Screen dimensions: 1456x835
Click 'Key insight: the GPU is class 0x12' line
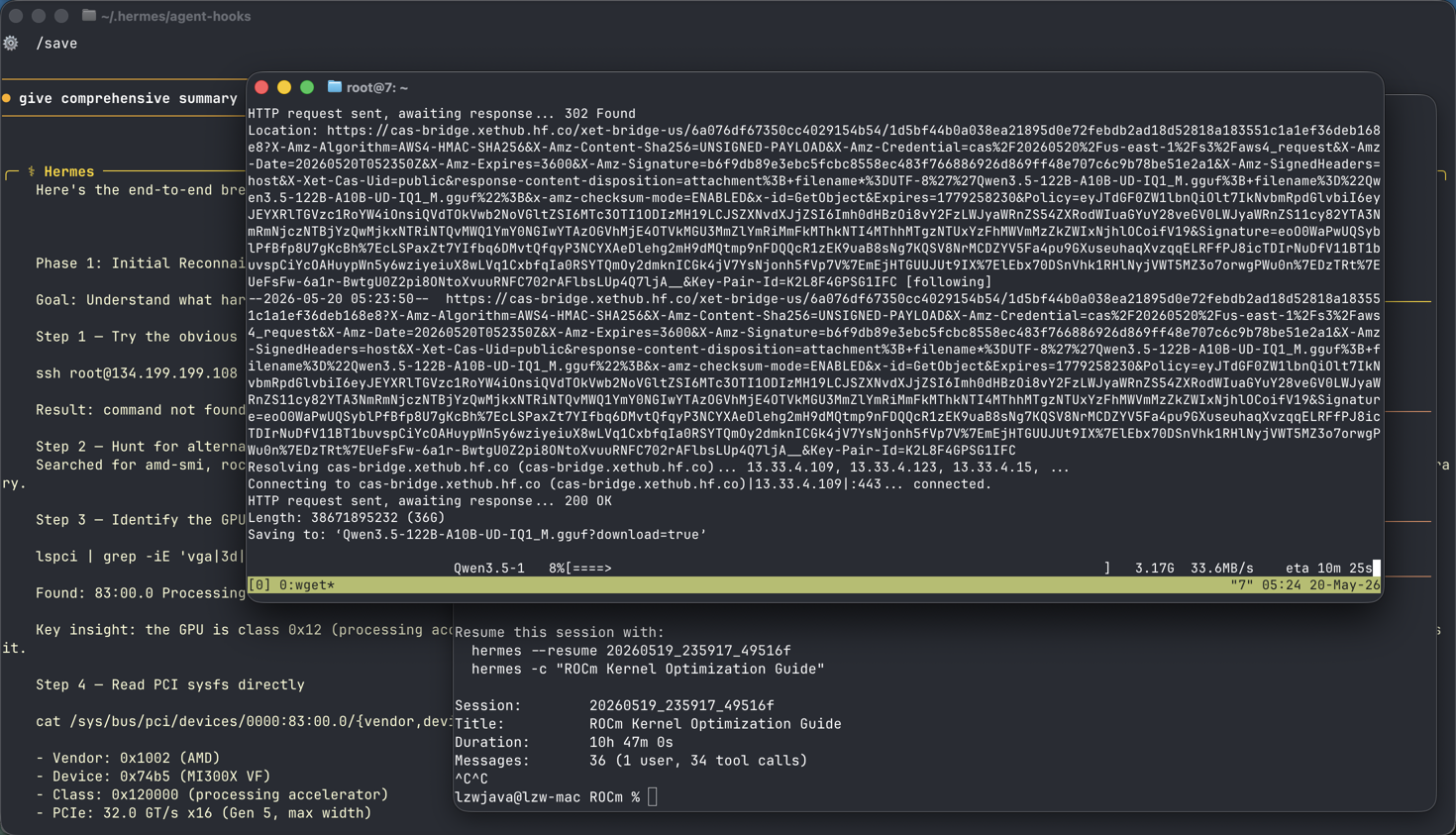click(244, 630)
